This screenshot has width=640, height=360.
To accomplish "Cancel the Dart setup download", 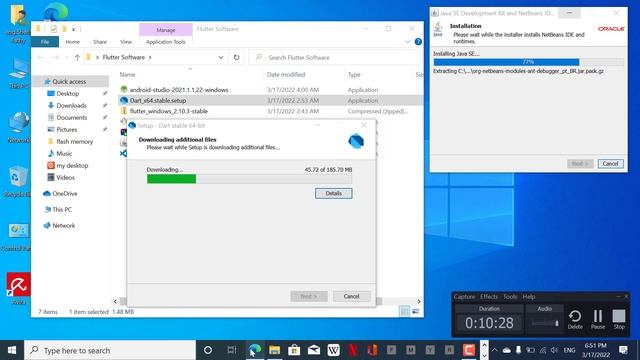I will point(351,296).
